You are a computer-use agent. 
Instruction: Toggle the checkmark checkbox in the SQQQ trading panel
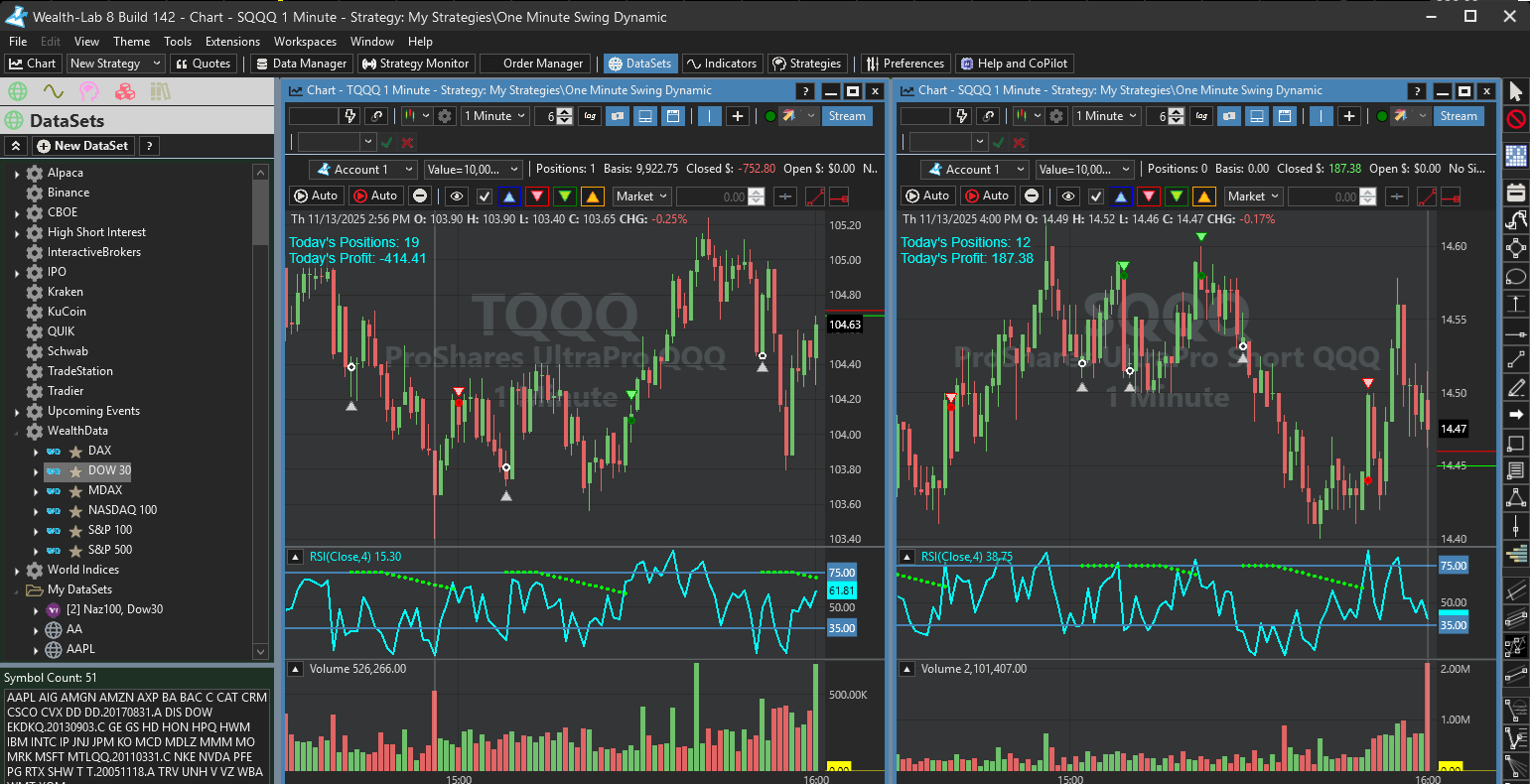1095,196
